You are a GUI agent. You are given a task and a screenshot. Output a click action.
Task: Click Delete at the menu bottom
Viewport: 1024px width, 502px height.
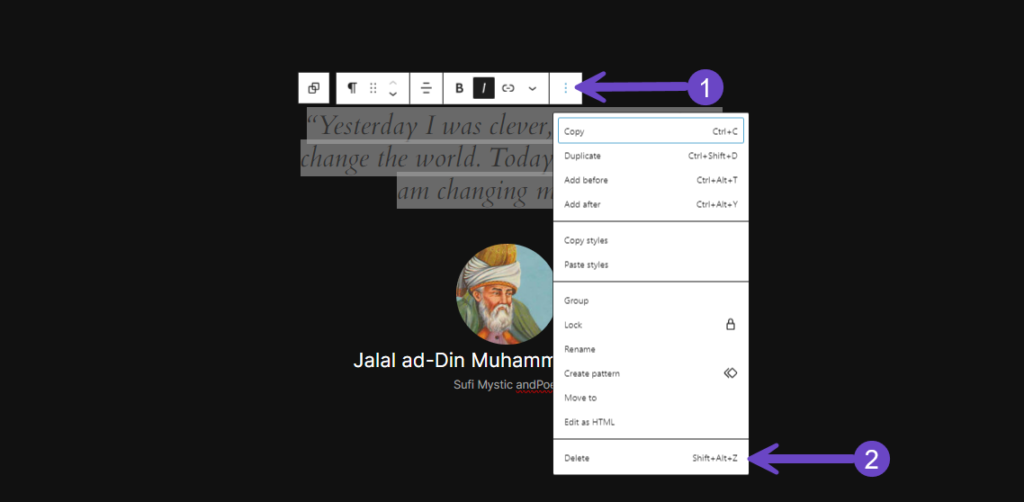[650, 458]
